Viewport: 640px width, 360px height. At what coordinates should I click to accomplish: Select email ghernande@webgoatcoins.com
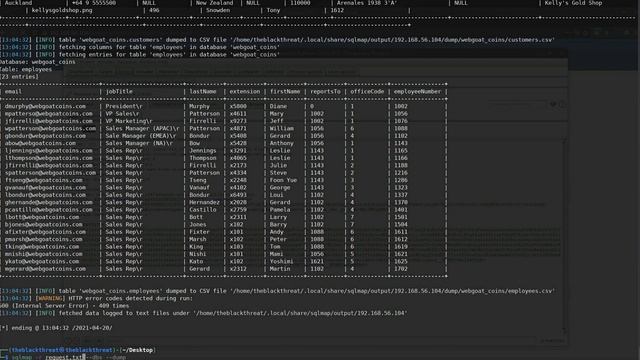(49, 202)
